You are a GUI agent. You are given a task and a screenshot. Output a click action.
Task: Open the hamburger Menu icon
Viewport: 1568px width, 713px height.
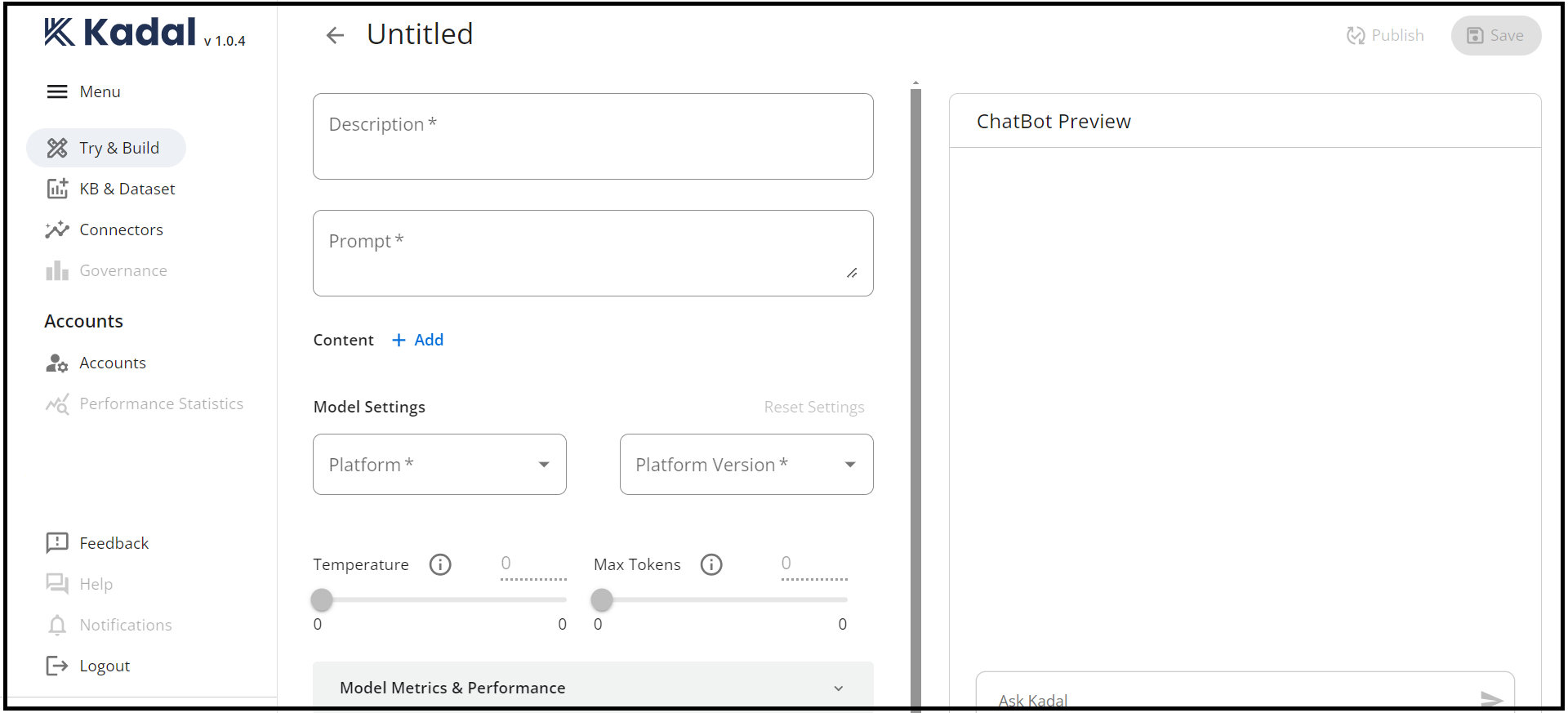coord(57,91)
